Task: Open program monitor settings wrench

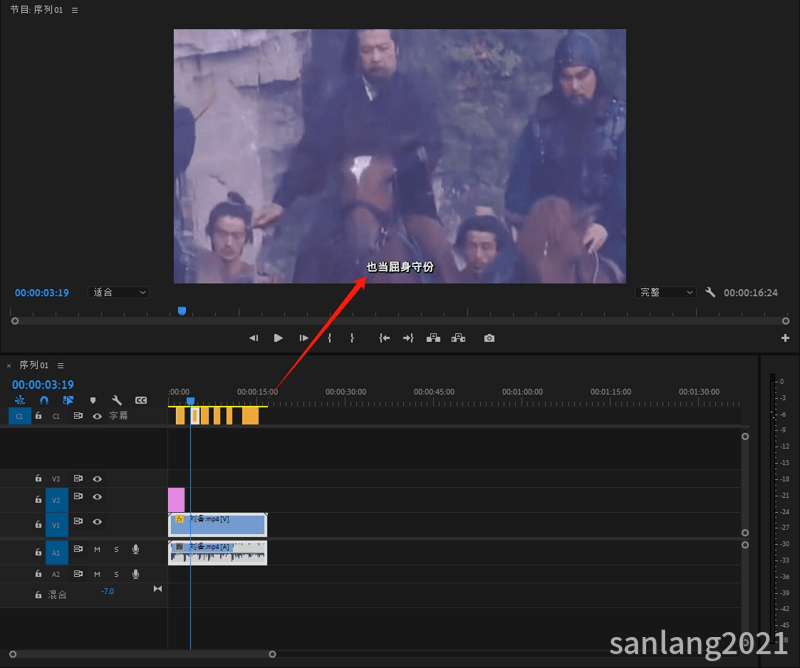Action: pyautogui.click(x=710, y=292)
